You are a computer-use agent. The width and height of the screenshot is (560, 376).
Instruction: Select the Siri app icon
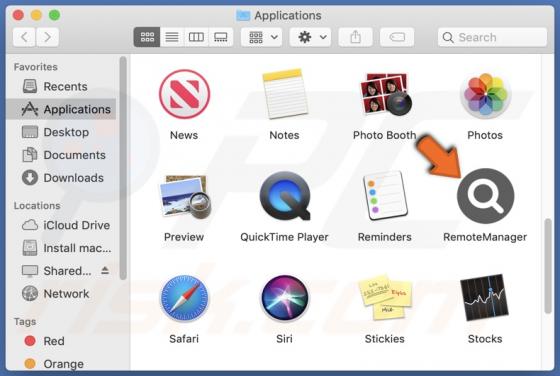pyautogui.click(x=285, y=298)
